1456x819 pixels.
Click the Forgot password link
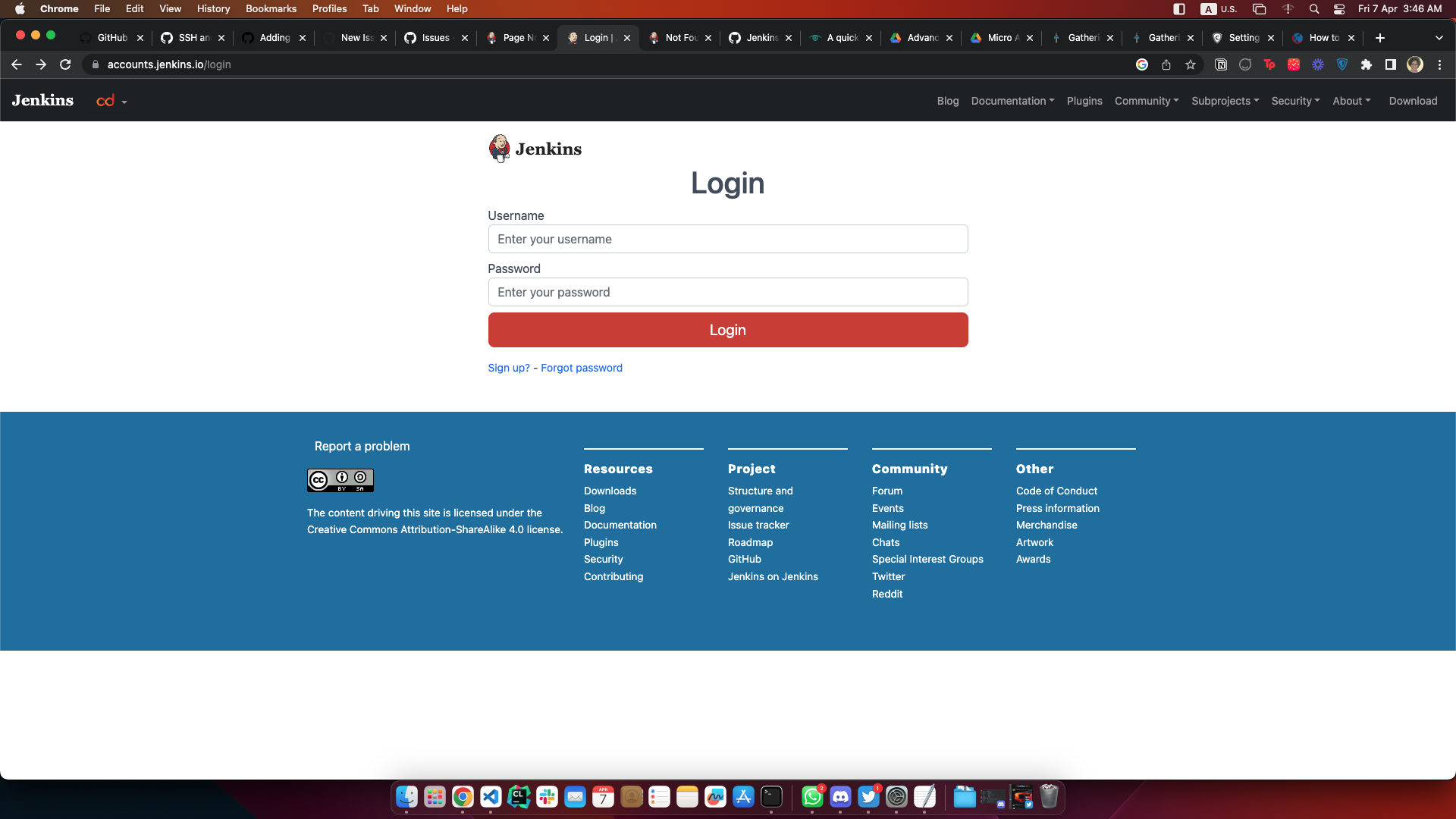click(x=581, y=368)
